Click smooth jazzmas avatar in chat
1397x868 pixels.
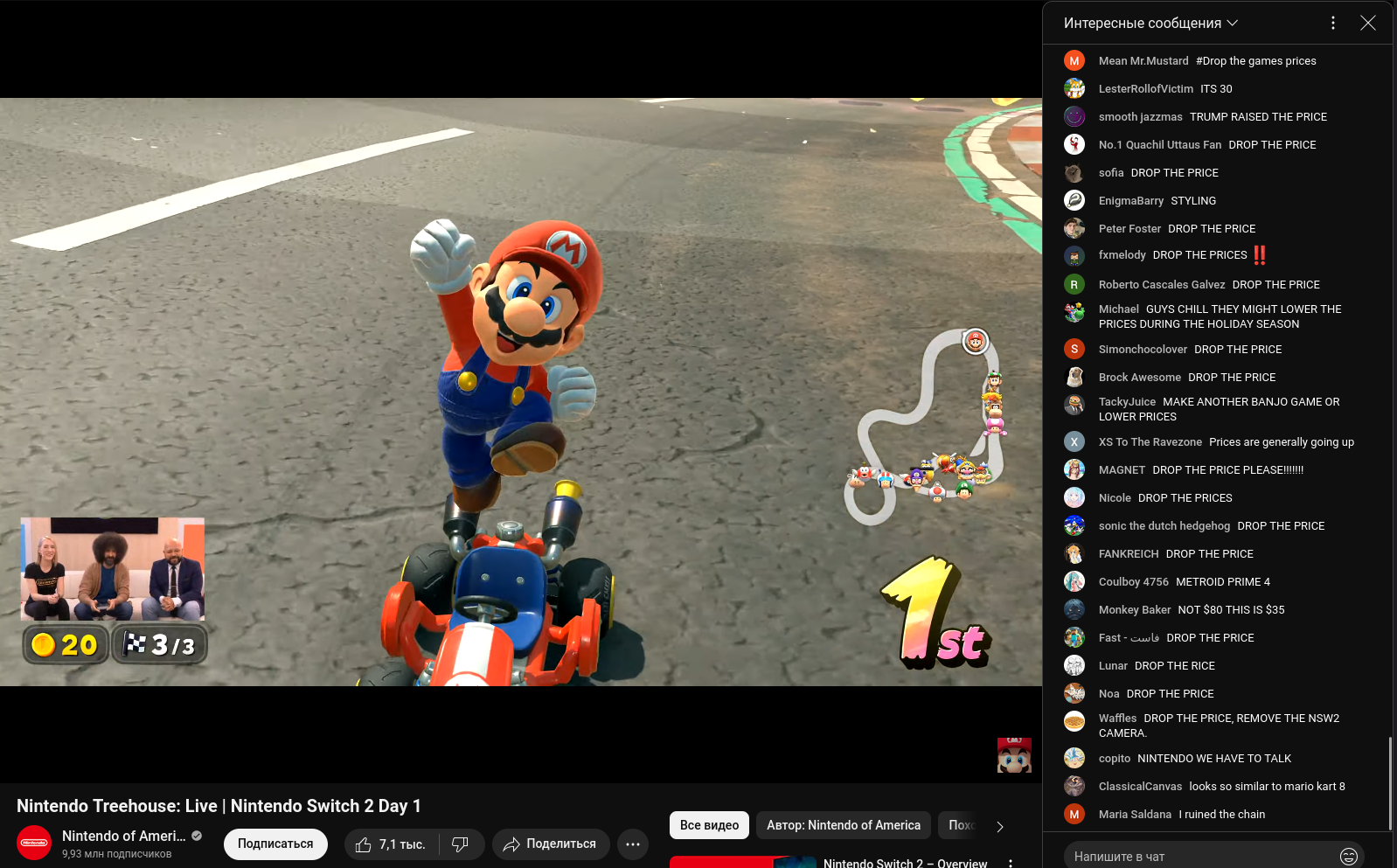click(1074, 116)
